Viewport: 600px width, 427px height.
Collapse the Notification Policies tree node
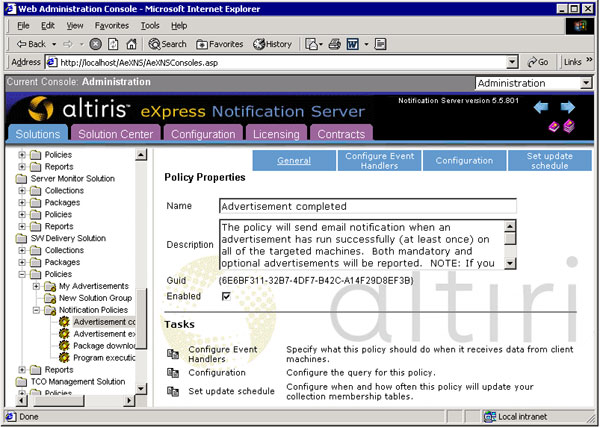tap(37, 310)
